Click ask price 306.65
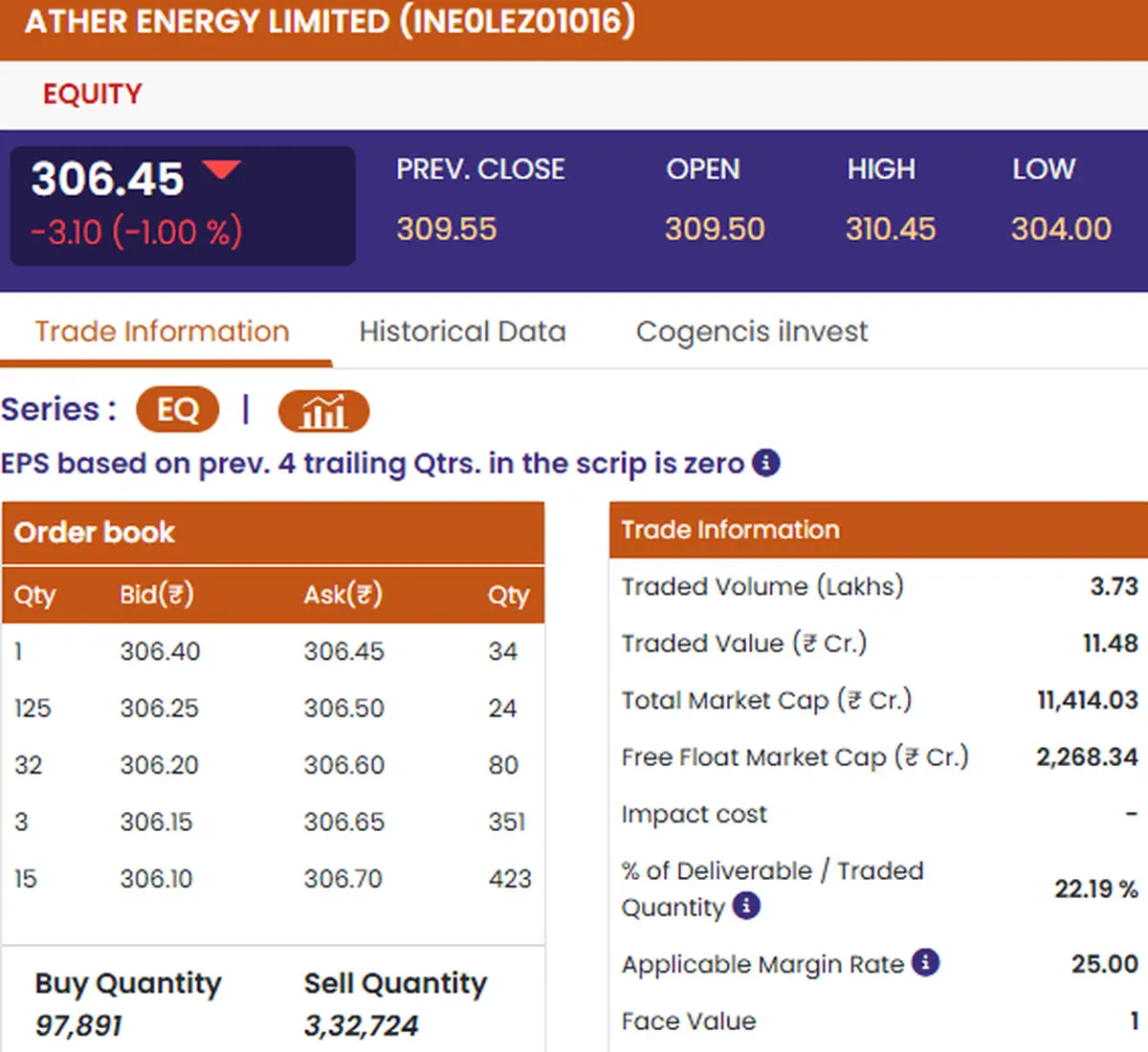 [343, 822]
